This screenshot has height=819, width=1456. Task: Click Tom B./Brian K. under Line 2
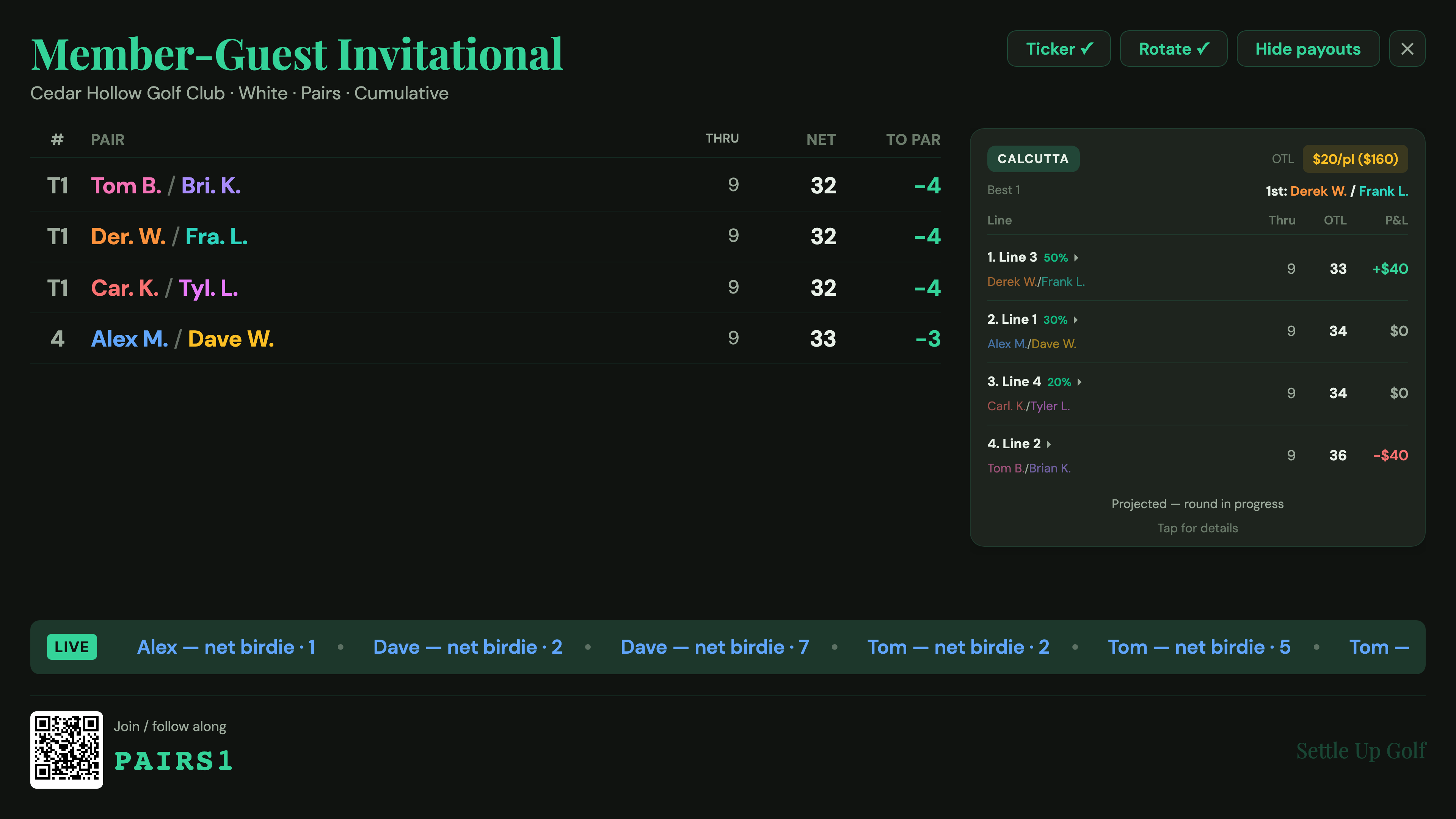[1029, 468]
